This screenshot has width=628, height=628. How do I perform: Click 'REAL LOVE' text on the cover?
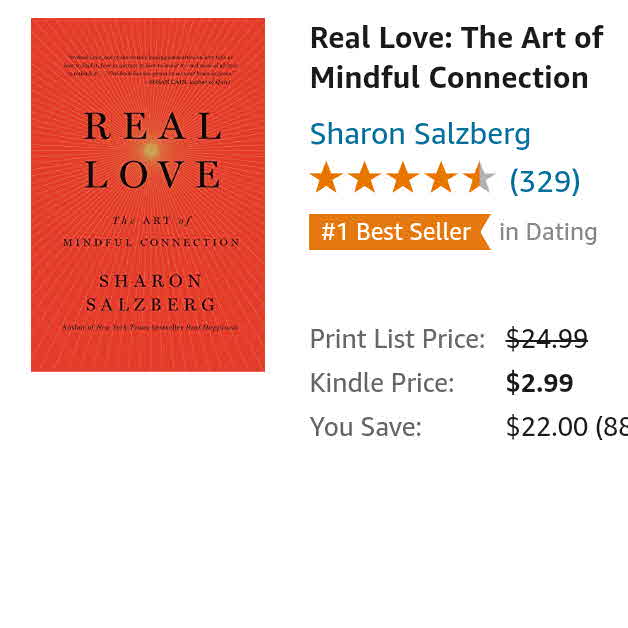[152, 150]
